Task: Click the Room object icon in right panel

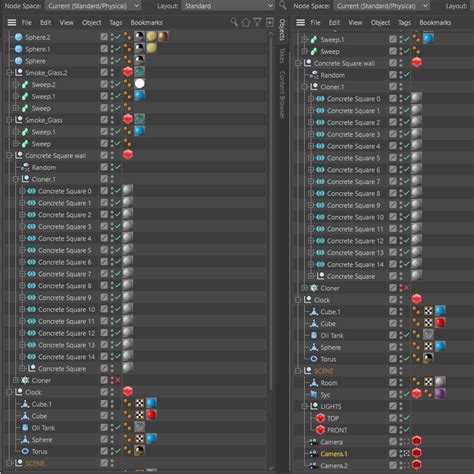Action: coord(314,383)
